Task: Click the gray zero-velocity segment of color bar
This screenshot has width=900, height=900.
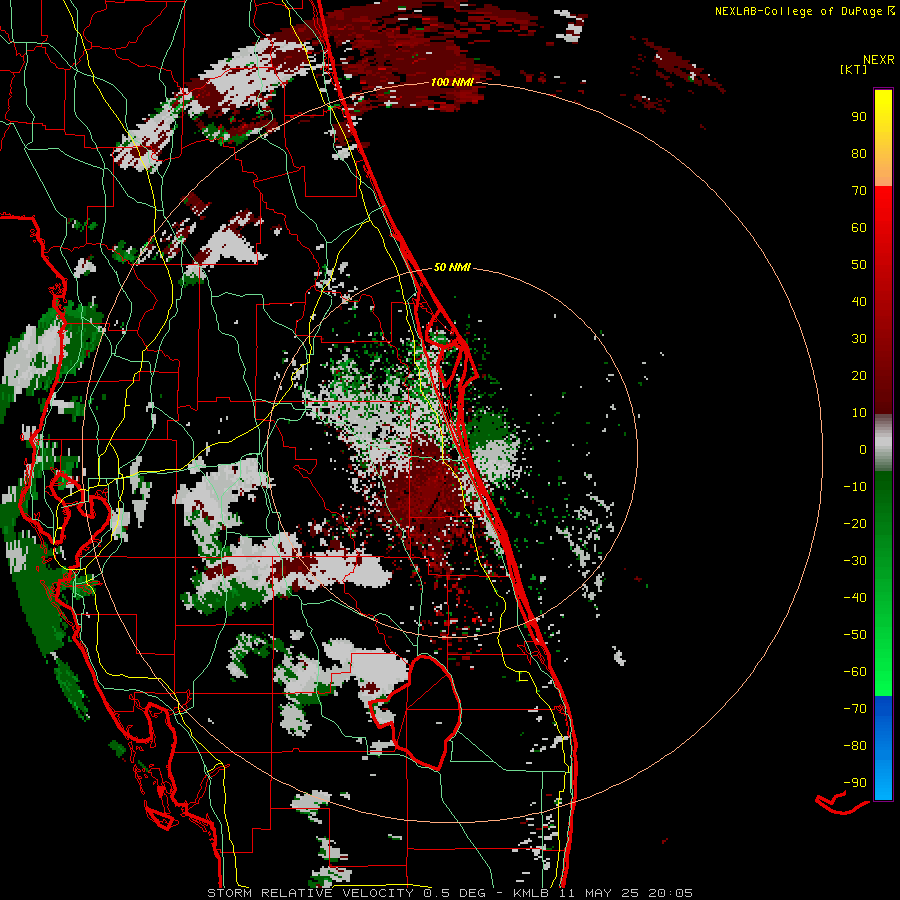Action: [x=883, y=443]
